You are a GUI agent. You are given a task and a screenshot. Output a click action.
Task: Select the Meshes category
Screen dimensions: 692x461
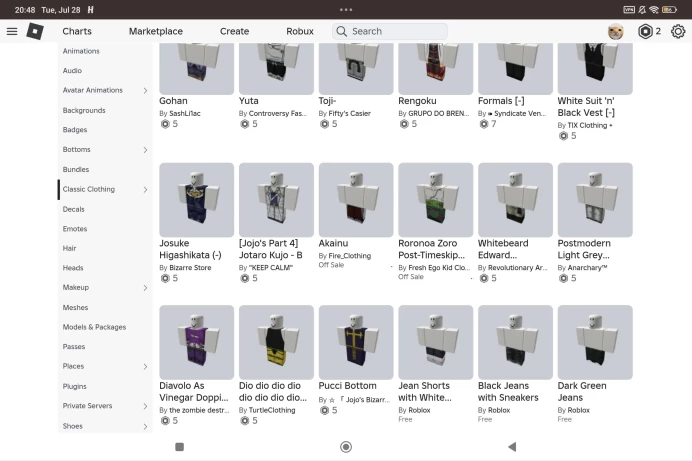pyautogui.click(x=75, y=307)
